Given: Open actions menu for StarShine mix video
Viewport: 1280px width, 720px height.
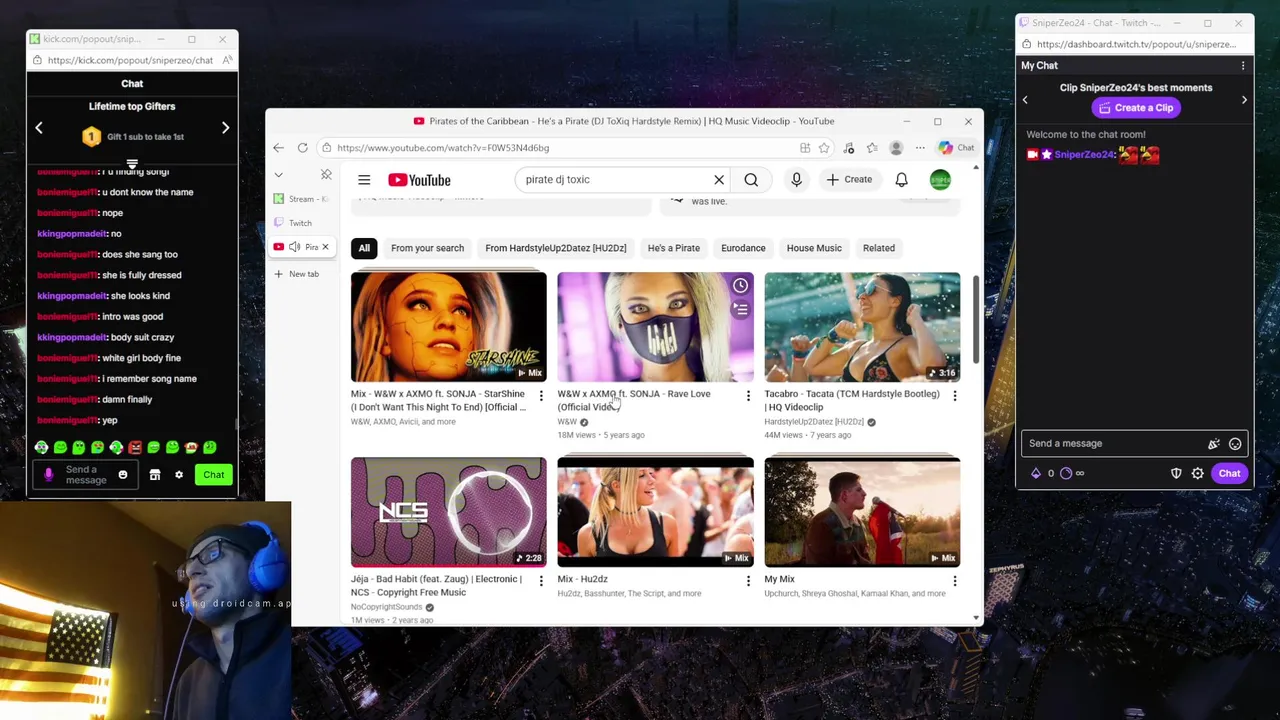Looking at the screenshot, I should click(541, 396).
